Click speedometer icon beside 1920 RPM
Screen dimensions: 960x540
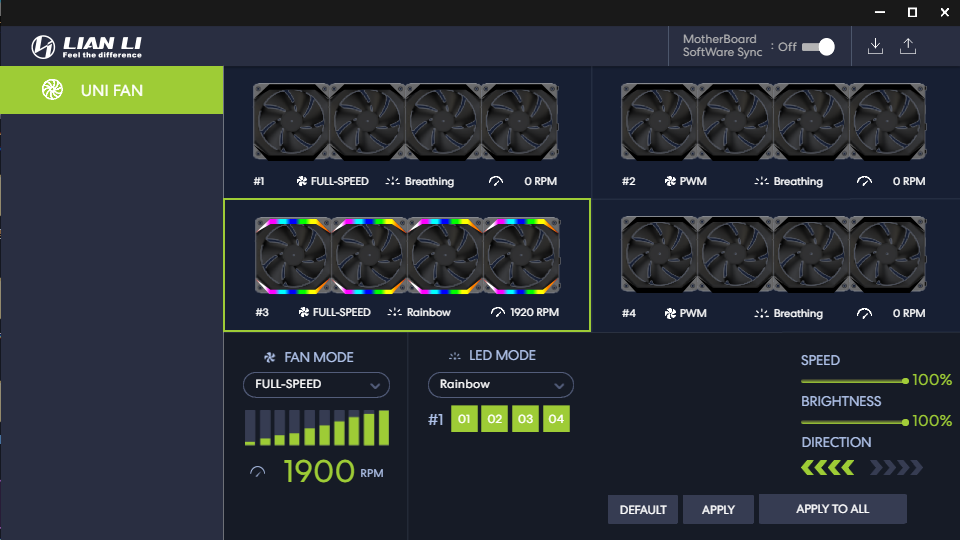click(x=498, y=312)
